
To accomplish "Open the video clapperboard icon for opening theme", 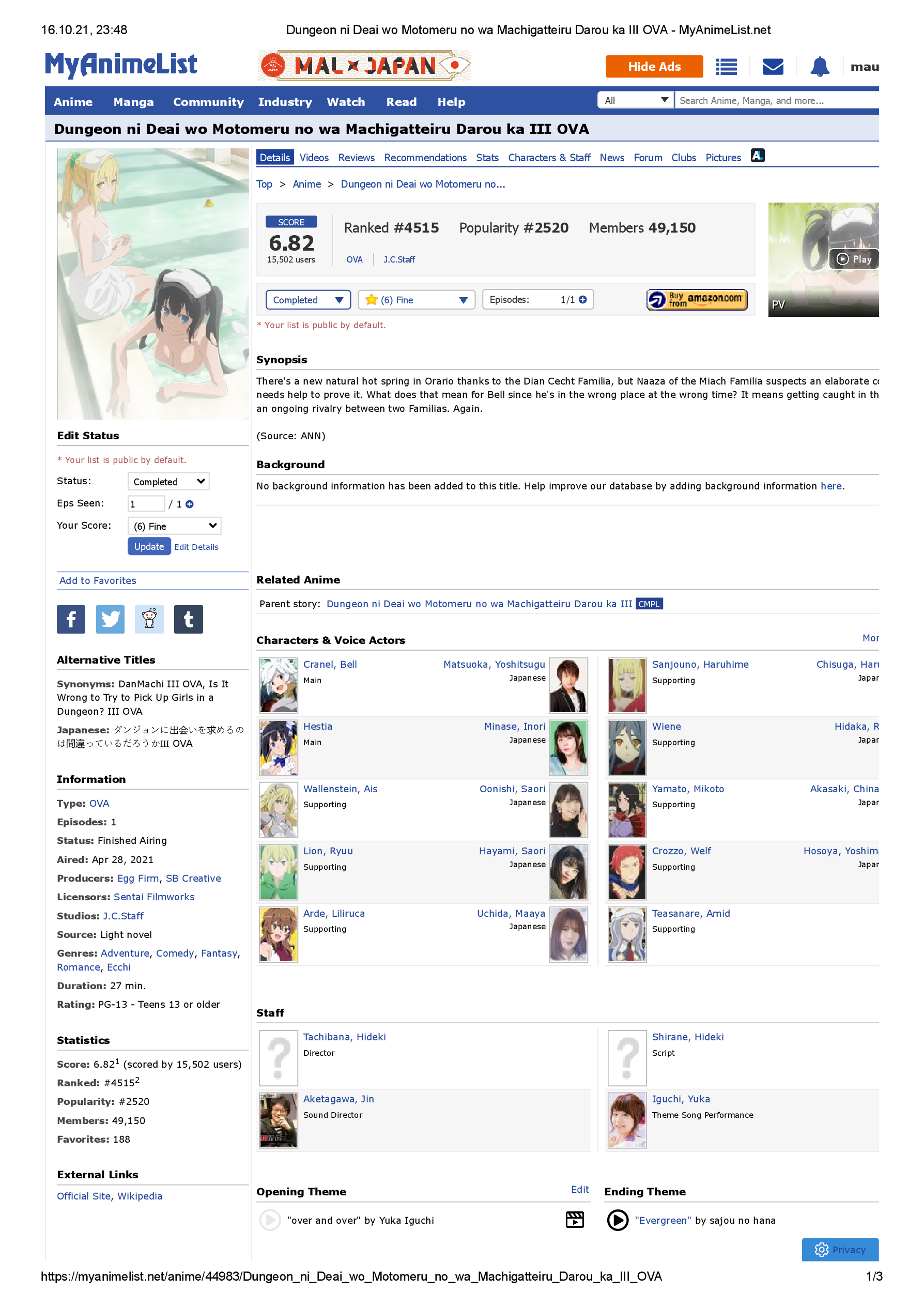I will pyautogui.click(x=575, y=1220).
